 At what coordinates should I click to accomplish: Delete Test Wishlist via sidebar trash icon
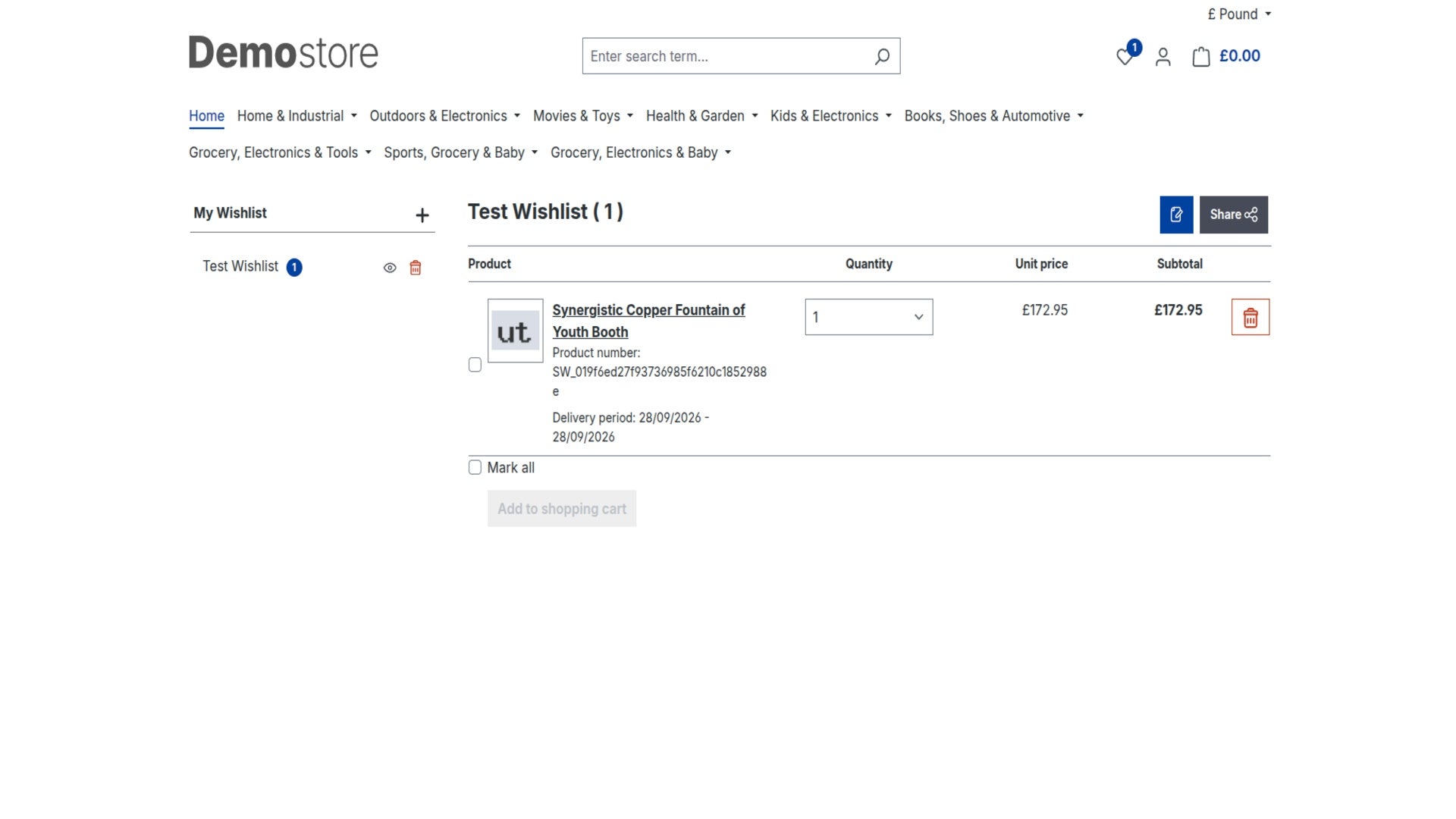tap(416, 268)
